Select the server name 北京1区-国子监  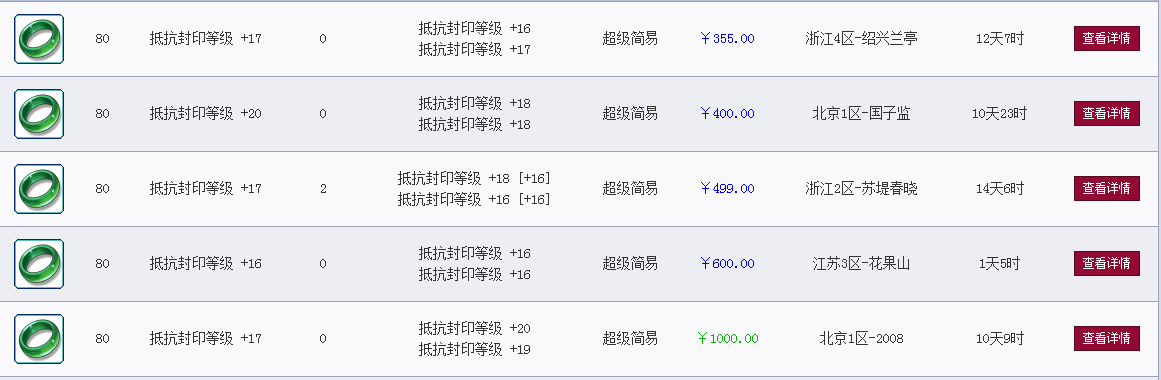coord(861,113)
